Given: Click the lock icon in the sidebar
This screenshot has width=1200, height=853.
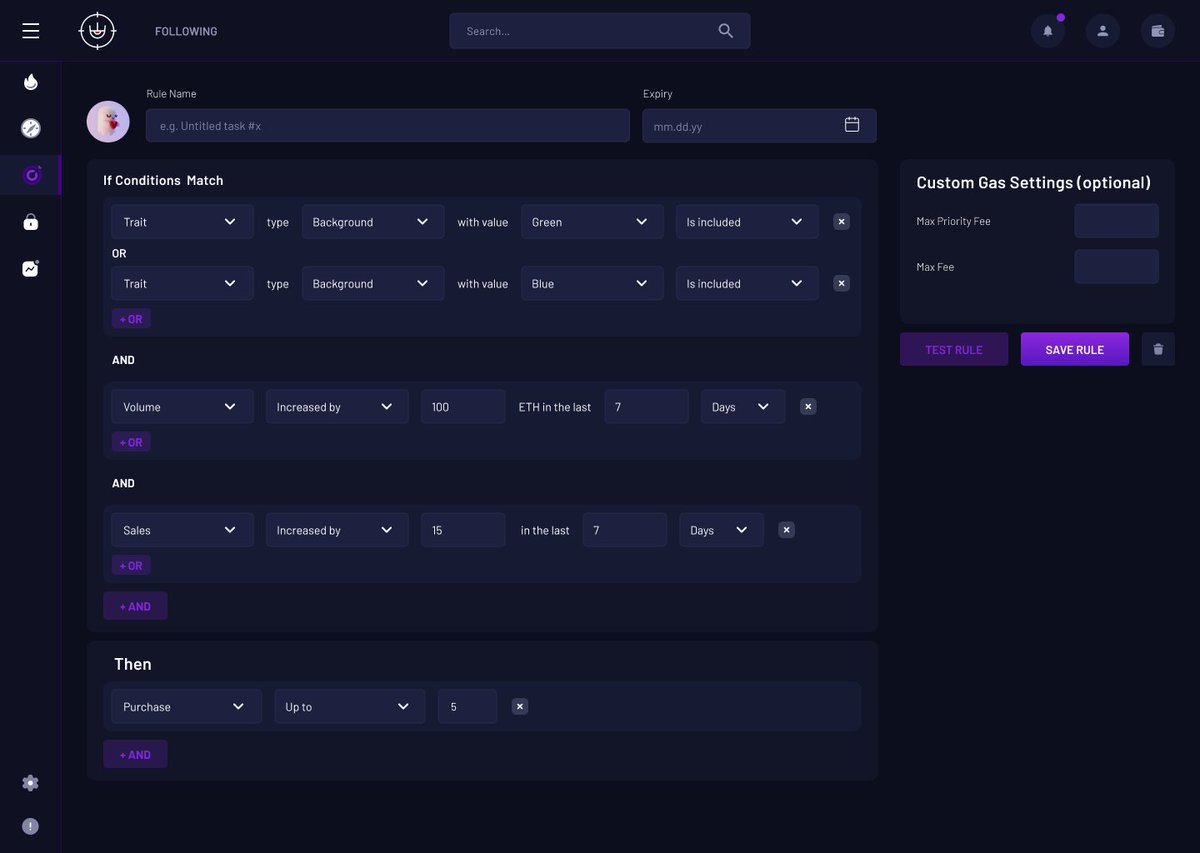Looking at the screenshot, I should 30,221.
